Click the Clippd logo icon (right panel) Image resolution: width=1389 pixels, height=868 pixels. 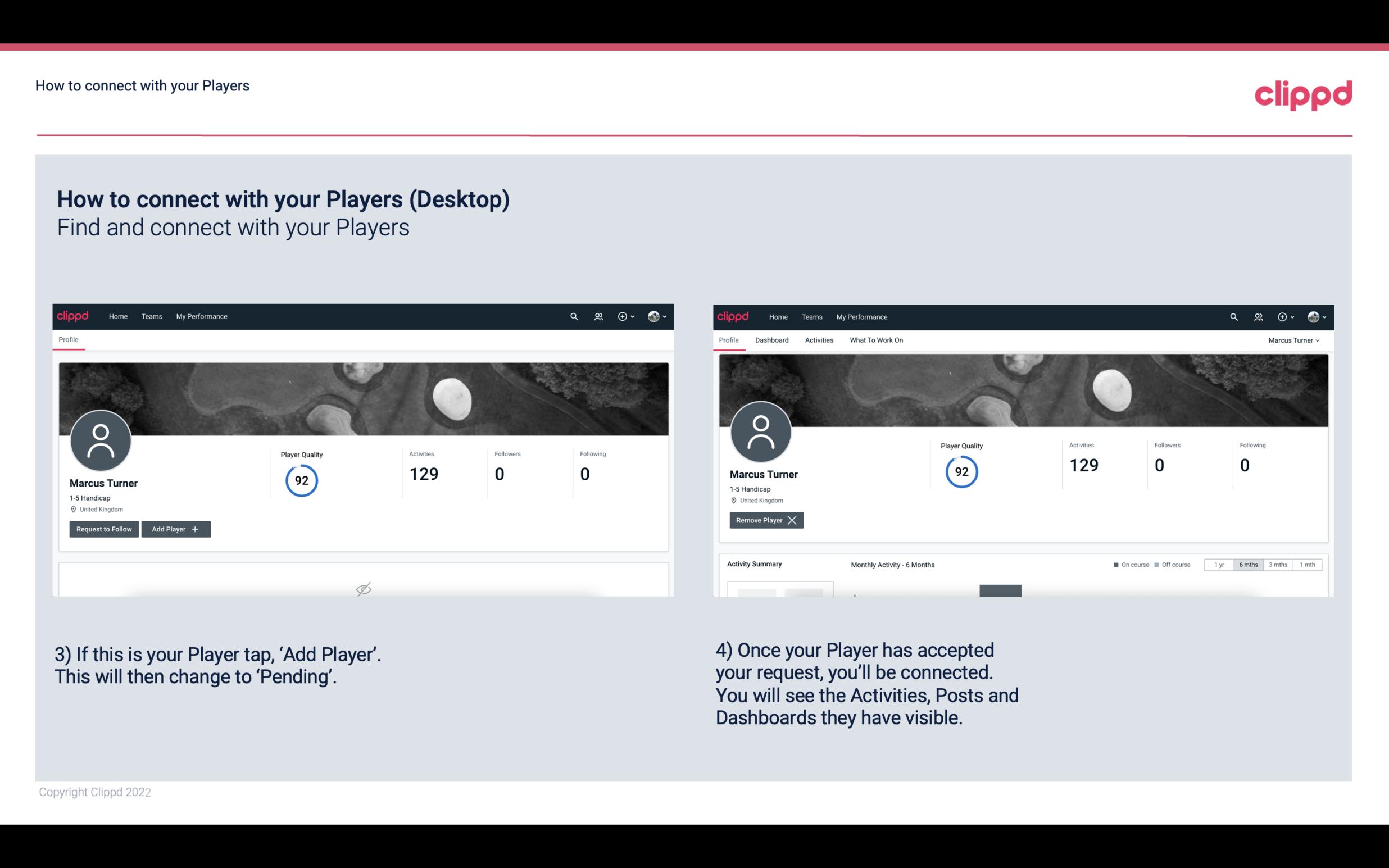[x=732, y=316]
